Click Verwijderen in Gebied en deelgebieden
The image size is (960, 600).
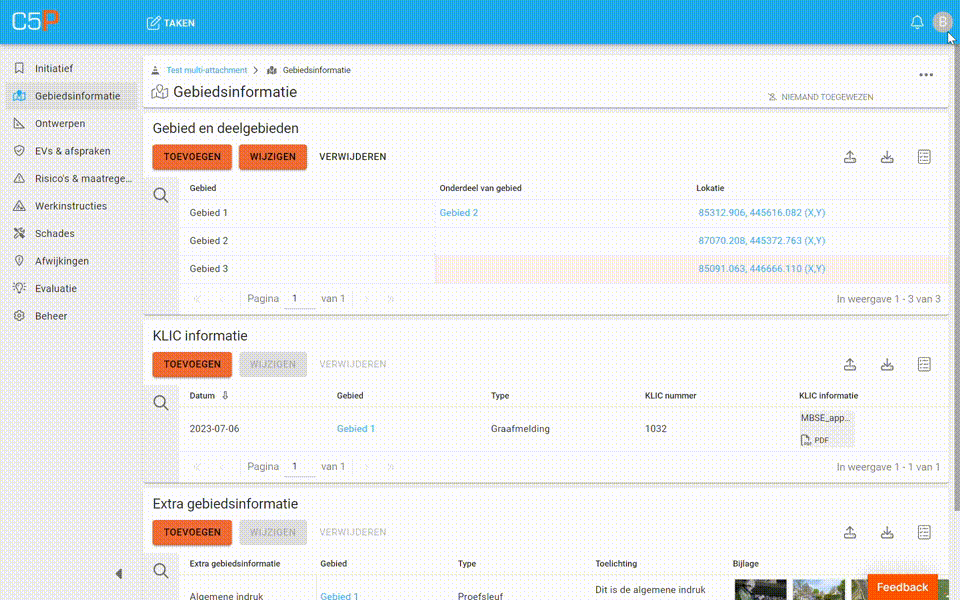click(352, 157)
